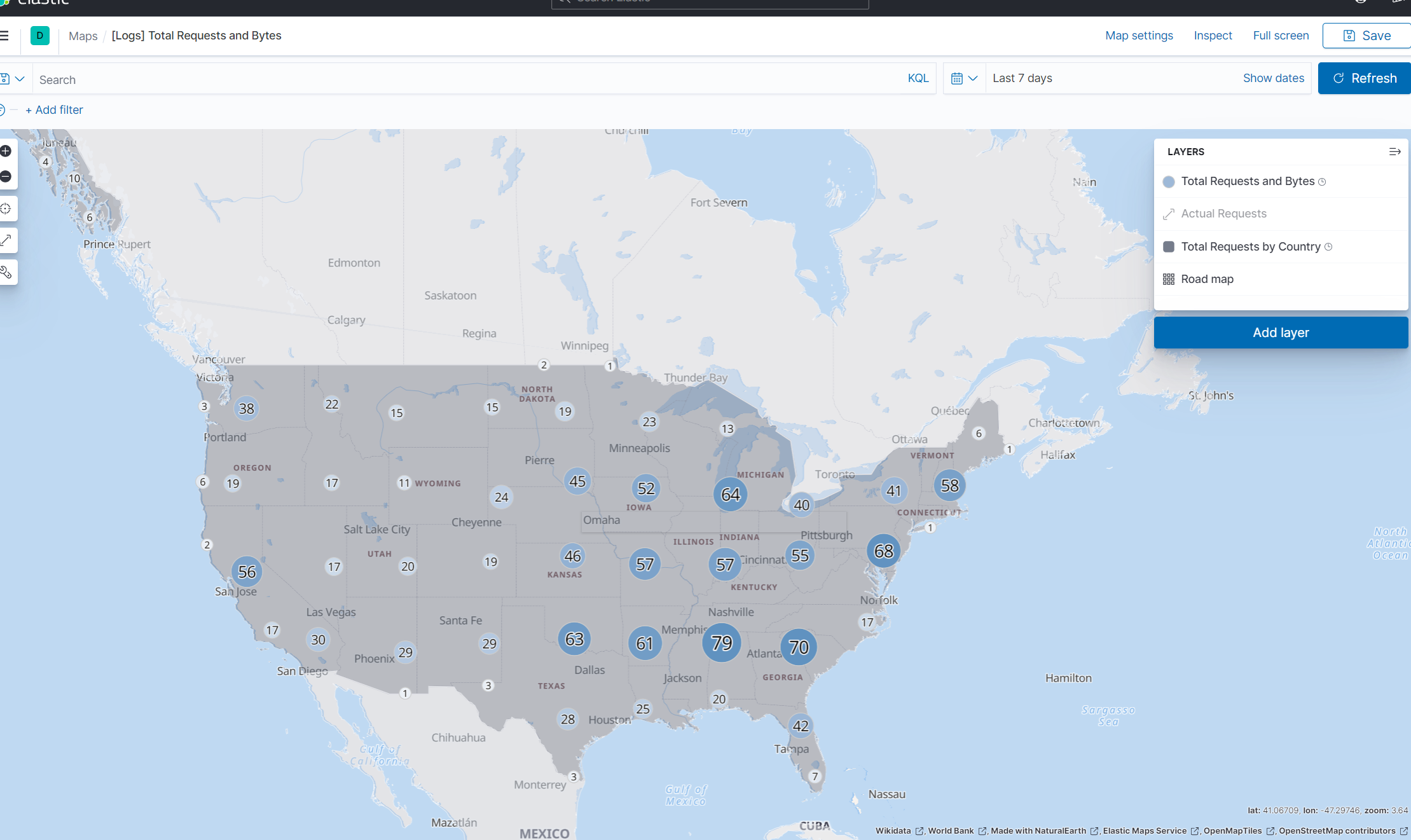Screen dimensions: 1411x840
Task: Collapse the Layers panel
Action: click(x=1394, y=152)
